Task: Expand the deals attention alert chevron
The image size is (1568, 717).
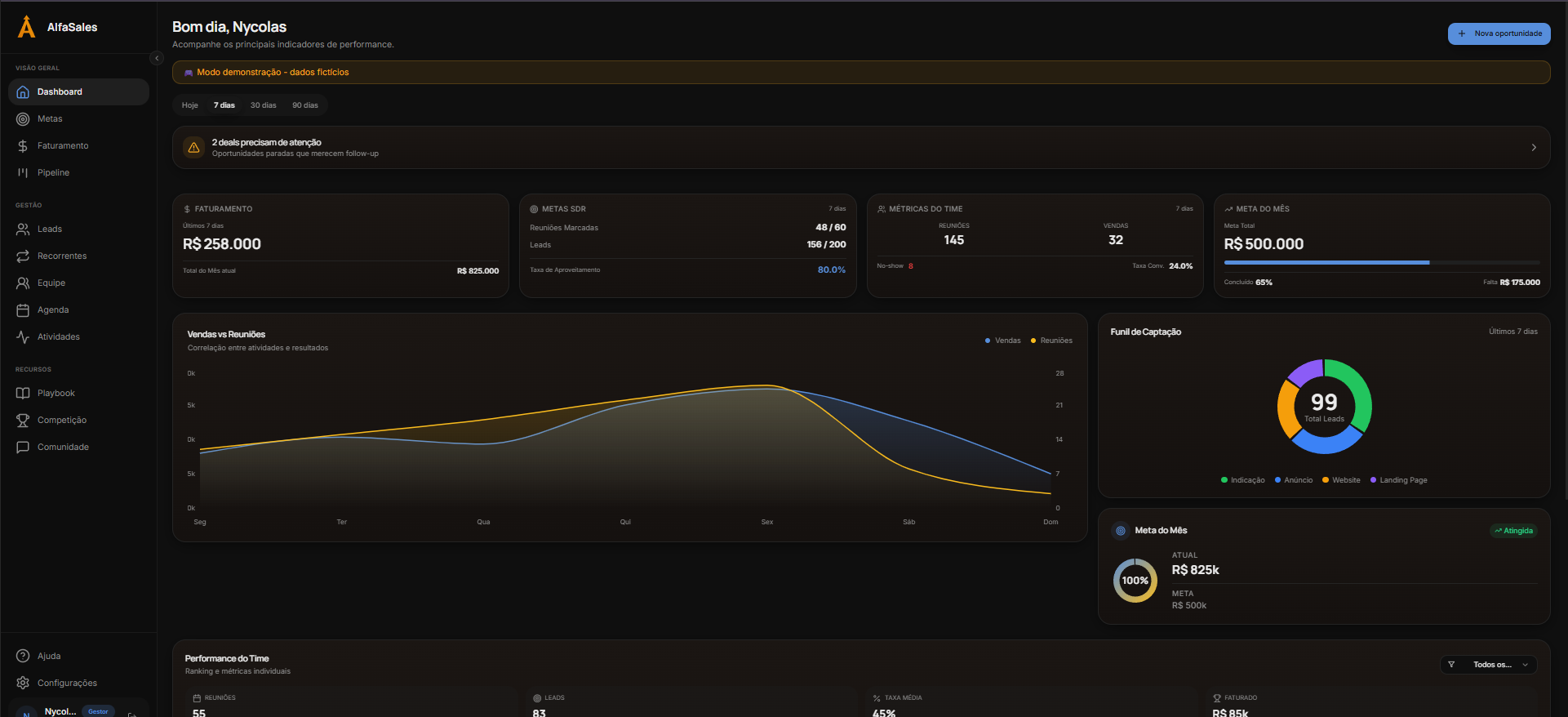Action: point(1533,148)
